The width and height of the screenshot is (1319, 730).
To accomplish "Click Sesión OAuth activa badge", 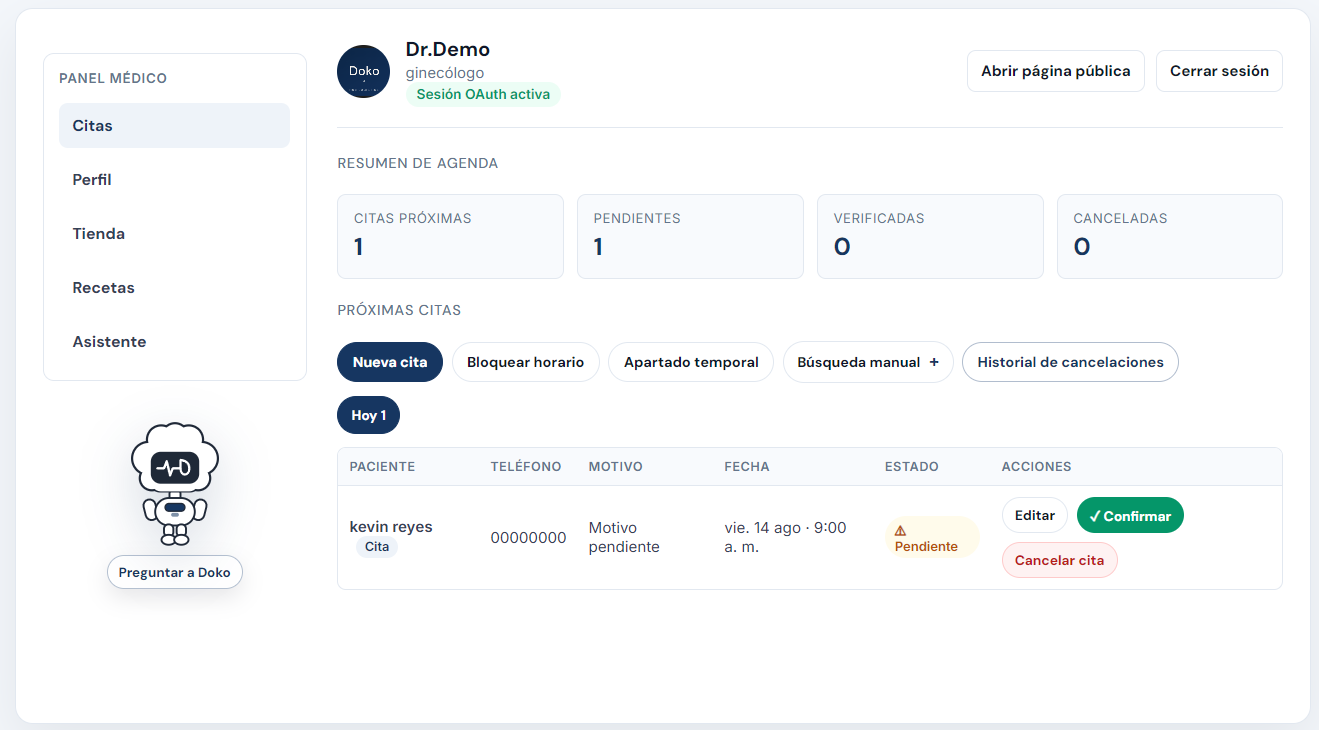I will 483,94.
